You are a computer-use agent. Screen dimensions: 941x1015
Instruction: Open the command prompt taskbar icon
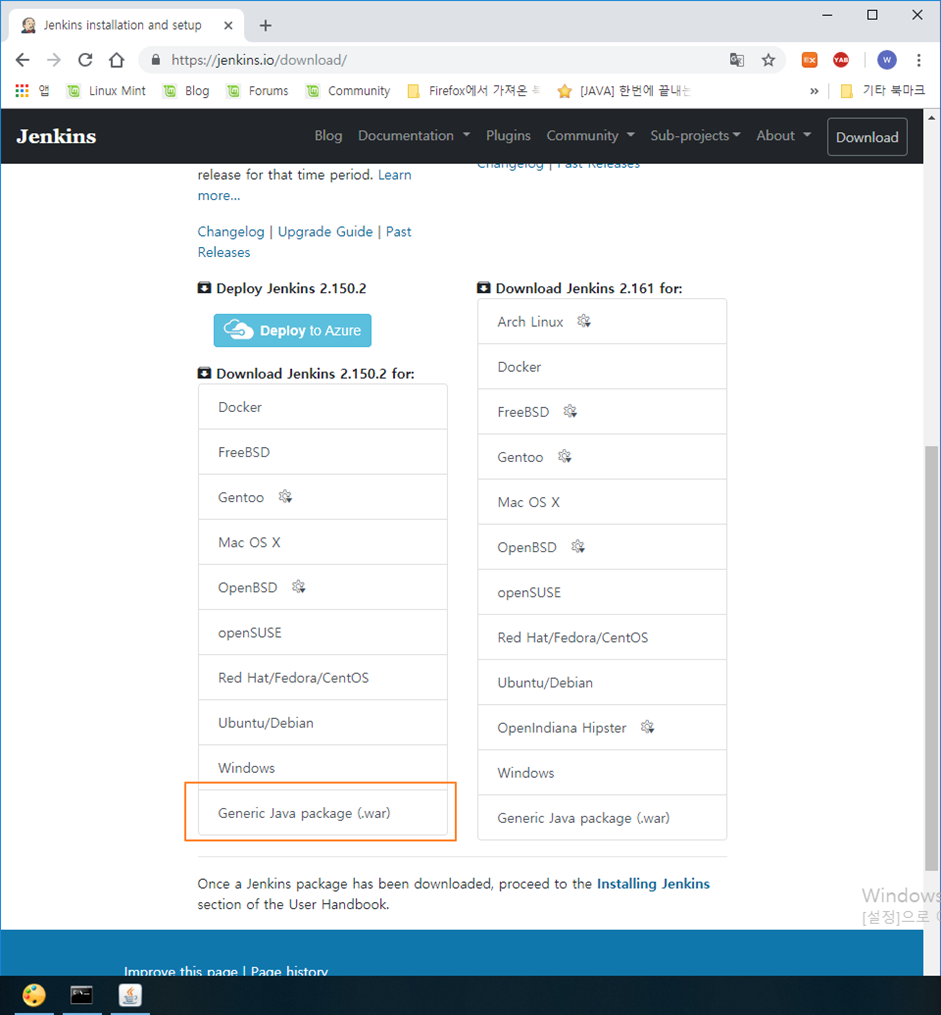tap(82, 996)
